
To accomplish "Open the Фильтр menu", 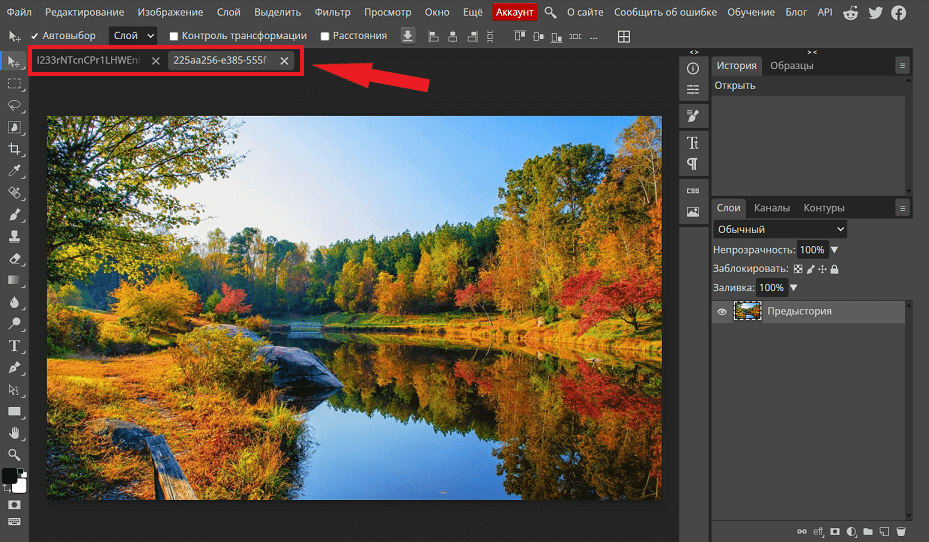I will [x=332, y=12].
